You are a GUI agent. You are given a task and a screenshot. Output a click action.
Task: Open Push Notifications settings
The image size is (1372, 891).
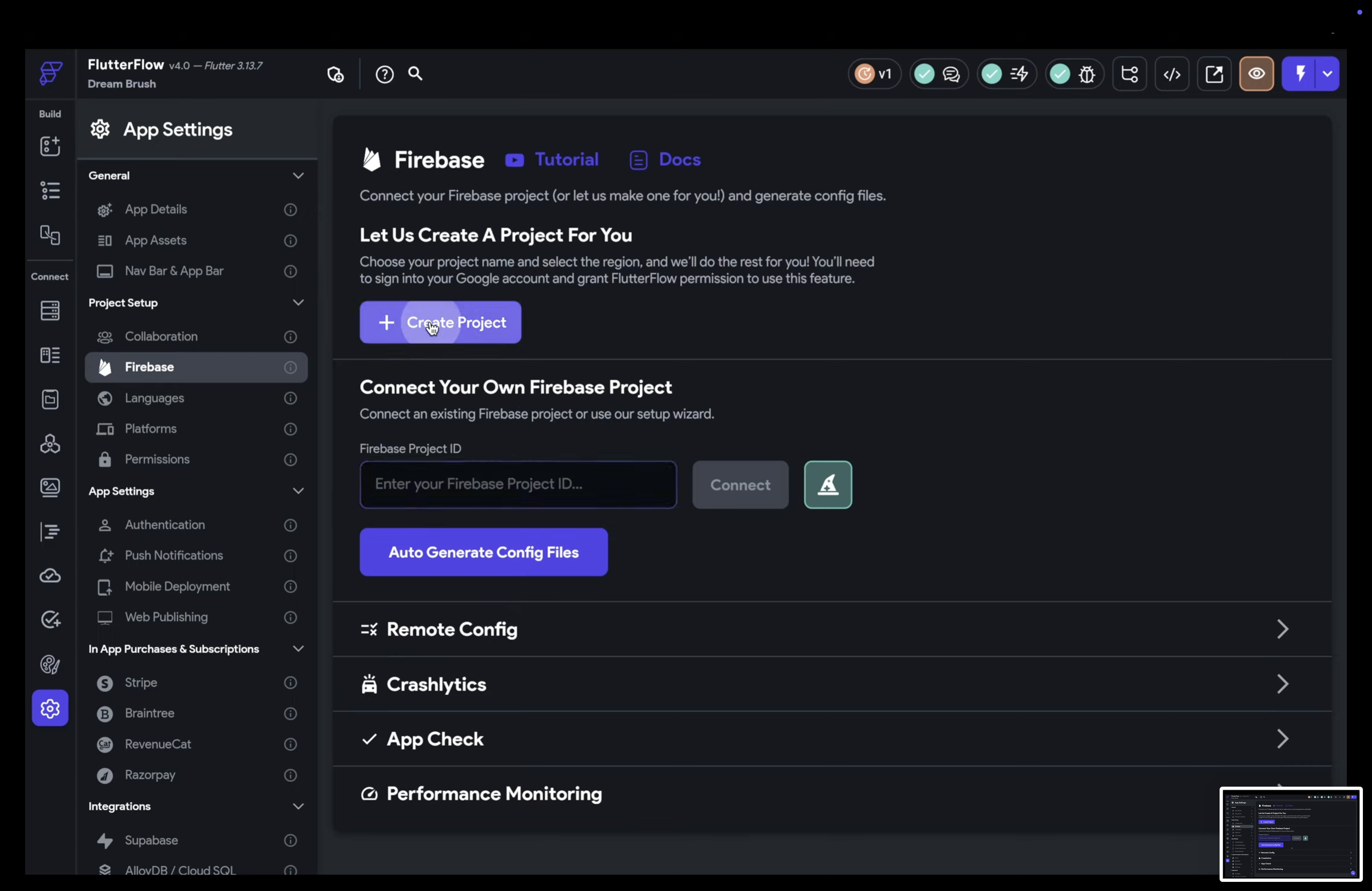[196, 556]
